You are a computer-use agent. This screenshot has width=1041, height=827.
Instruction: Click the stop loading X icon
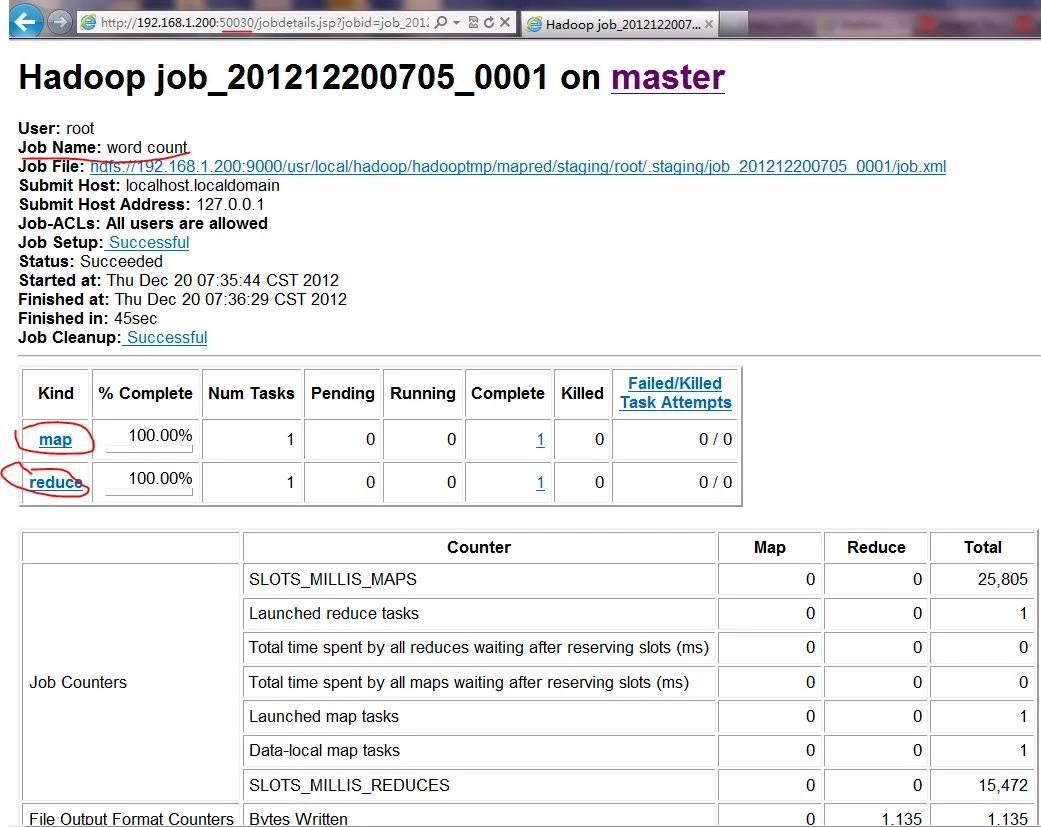pos(504,22)
